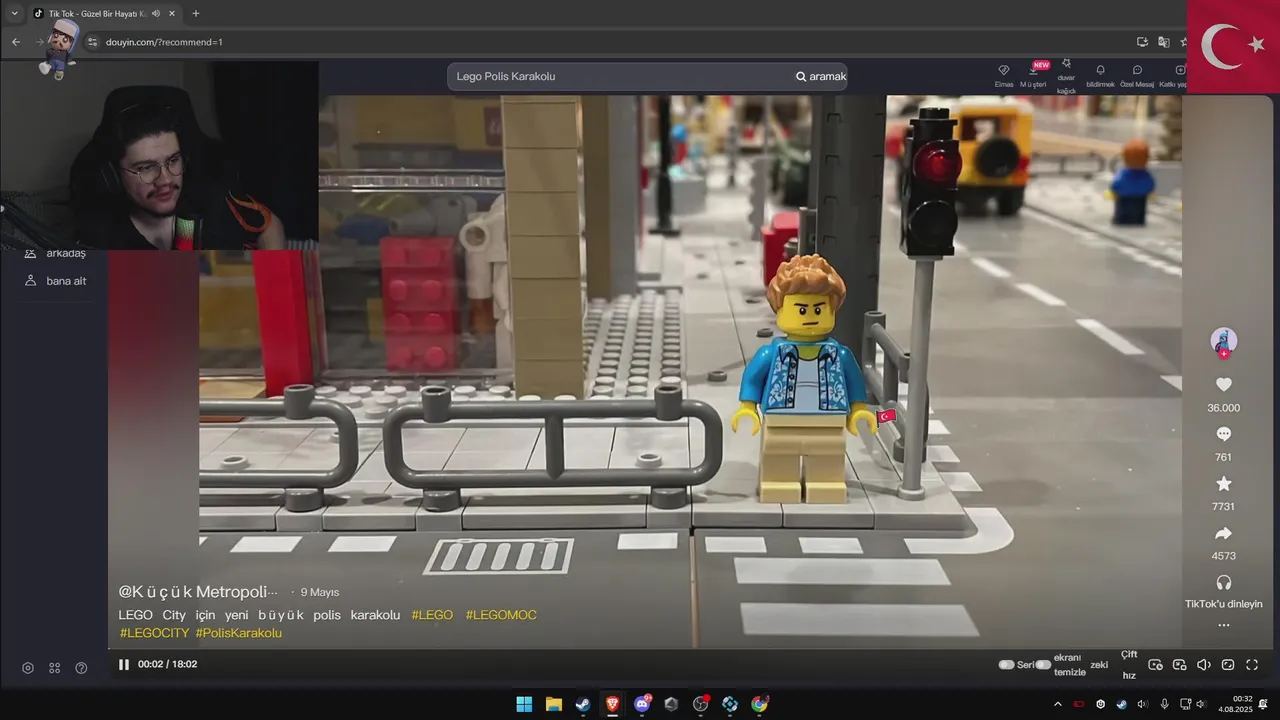Click the #LEGOMOC hashtag
The width and height of the screenshot is (1280, 720).
[x=501, y=615]
